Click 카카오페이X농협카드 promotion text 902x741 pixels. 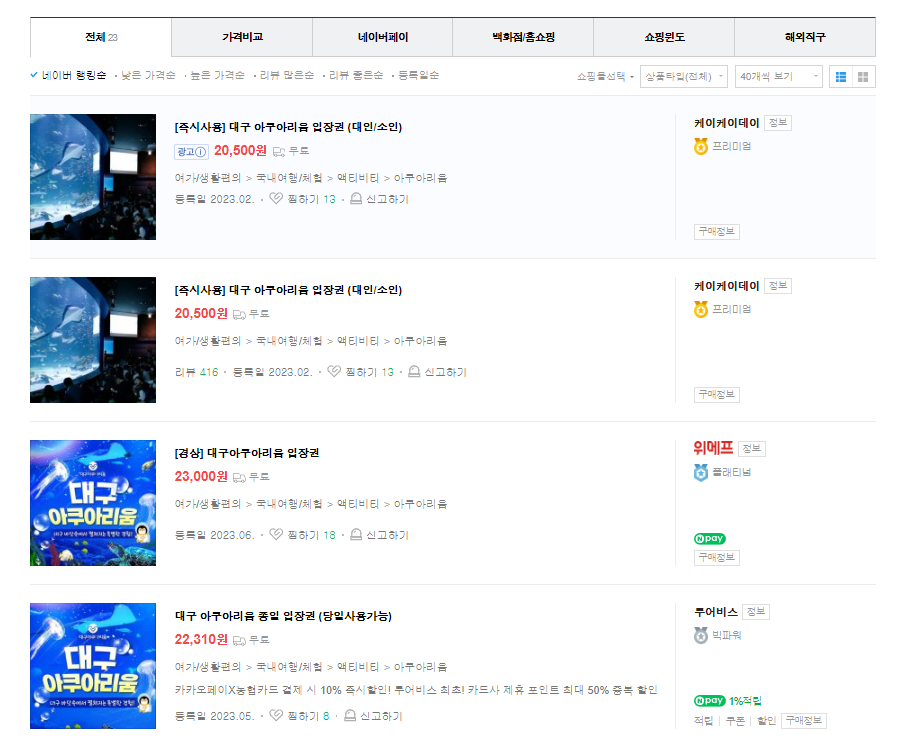click(416, 690)
